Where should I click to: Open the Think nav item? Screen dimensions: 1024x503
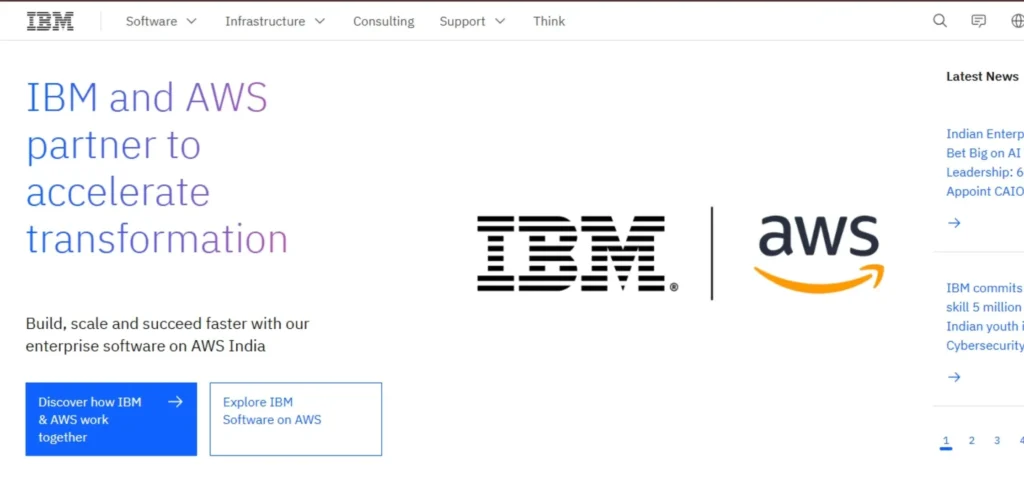[549, 21]
